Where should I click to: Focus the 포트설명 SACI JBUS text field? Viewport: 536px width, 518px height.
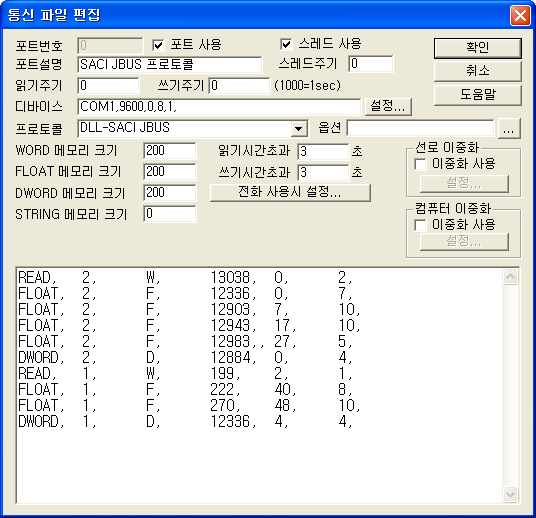(170, 65)
